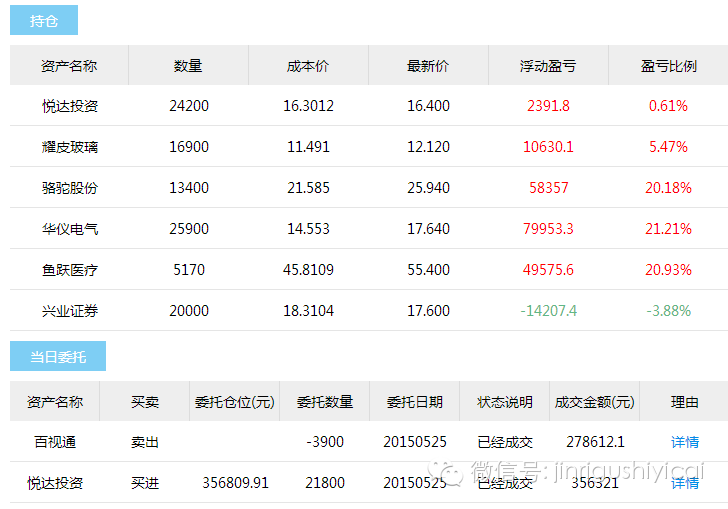This screenshot has width=728, height=509.
Task: Click quantity 5170
Action: (189, 269)
